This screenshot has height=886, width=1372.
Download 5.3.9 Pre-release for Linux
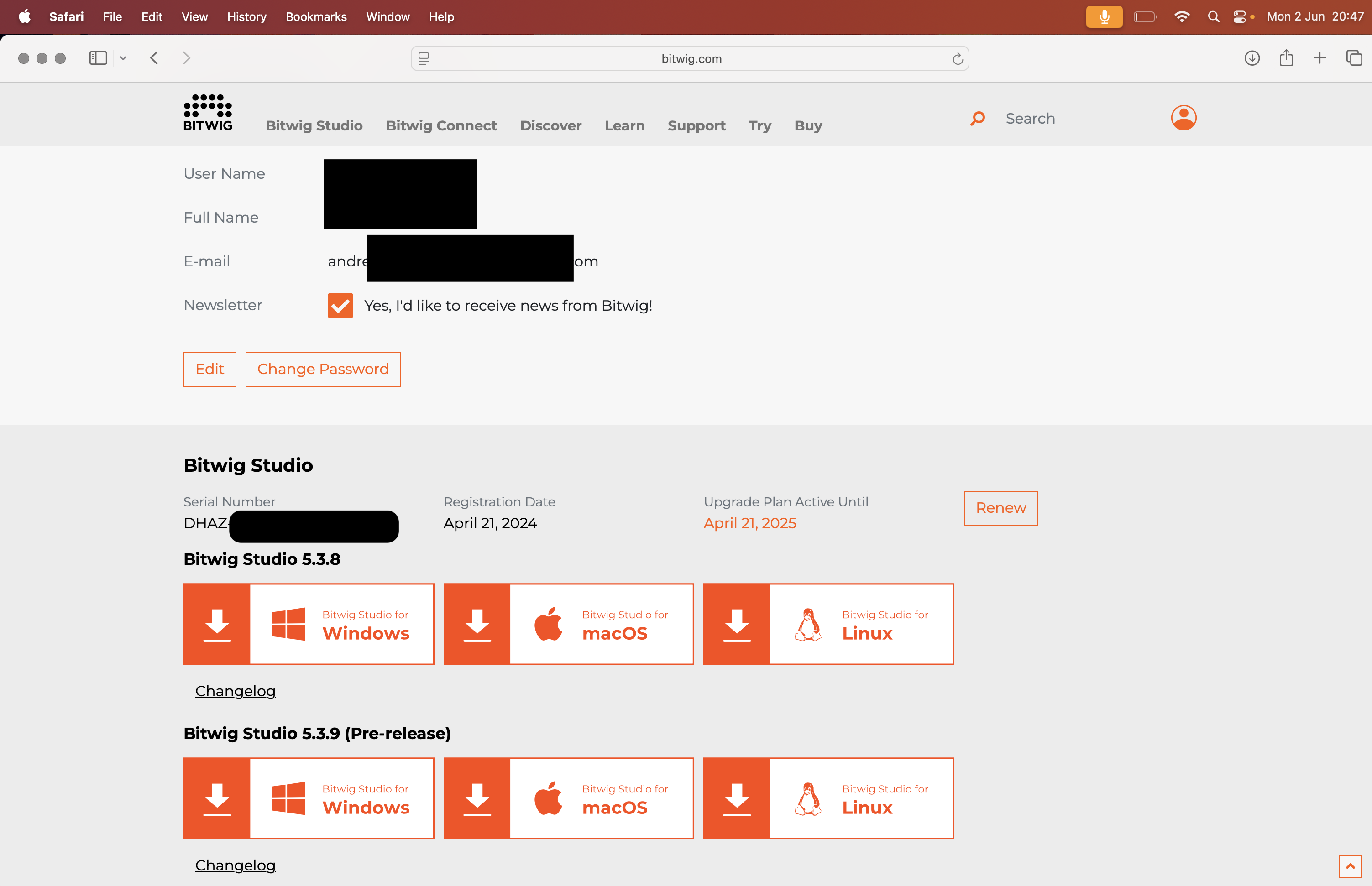pos(828,798)
